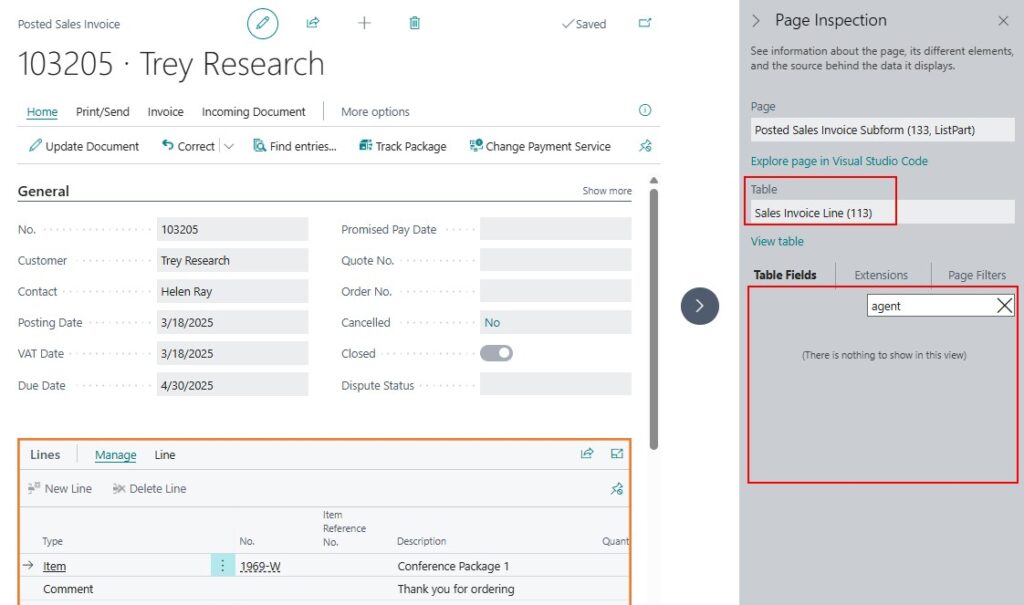
Task: Click the information icon on action bar
Action: click(645, 111)
